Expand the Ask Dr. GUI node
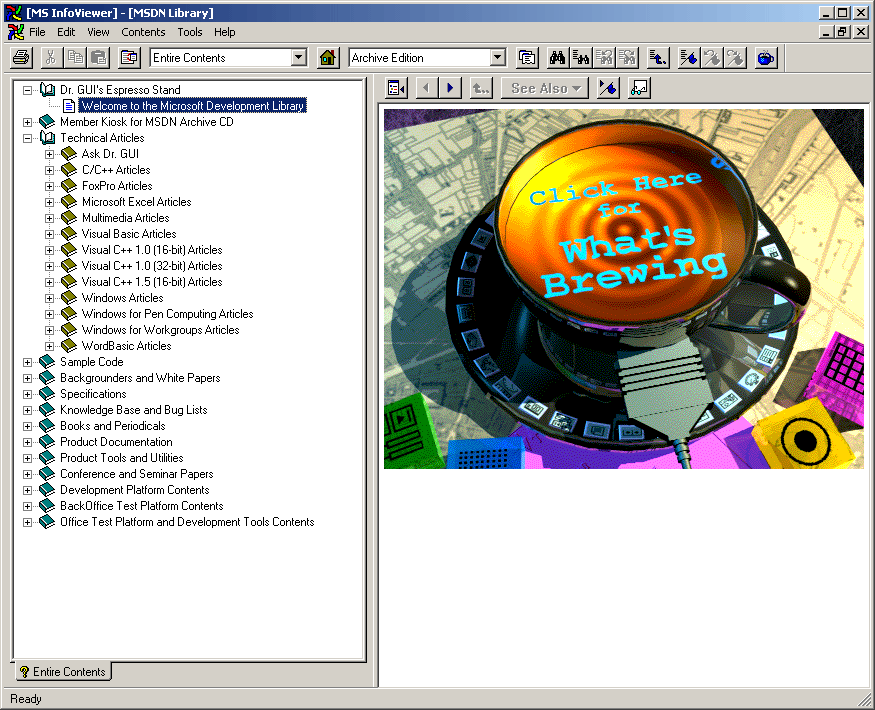 coord(49,154)
